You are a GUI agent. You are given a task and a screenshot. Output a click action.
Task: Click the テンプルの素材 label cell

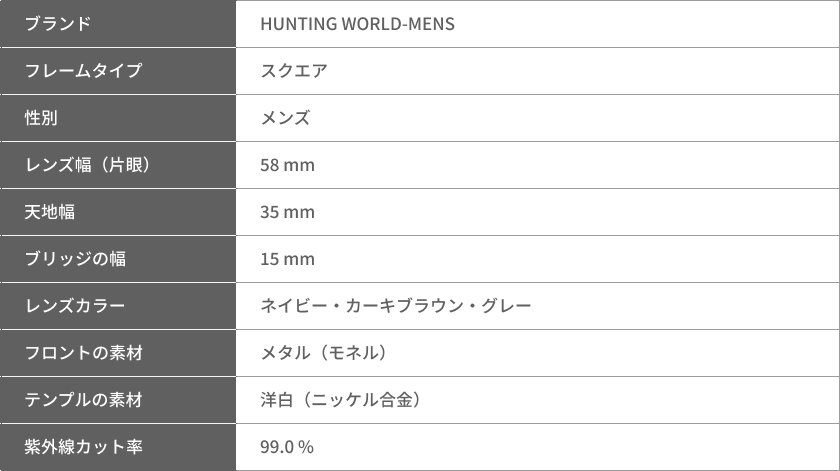118,400
